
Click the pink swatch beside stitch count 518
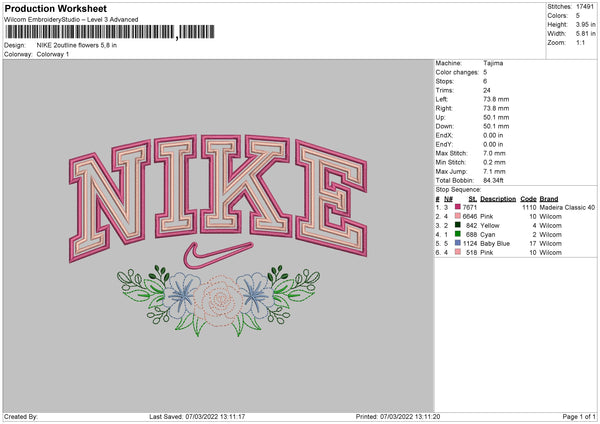point(457,252)
